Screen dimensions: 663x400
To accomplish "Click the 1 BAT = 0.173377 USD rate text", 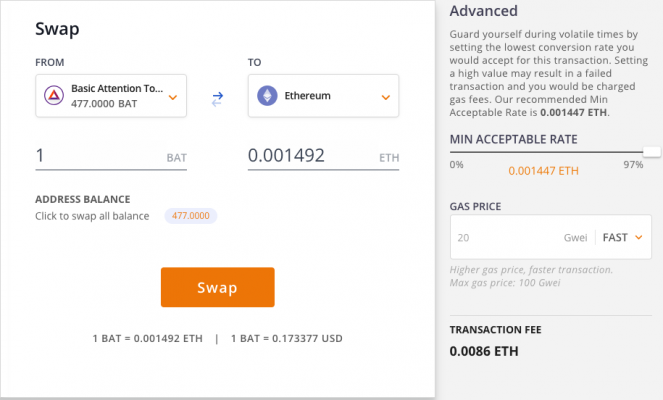I will (x=287, y=338).
